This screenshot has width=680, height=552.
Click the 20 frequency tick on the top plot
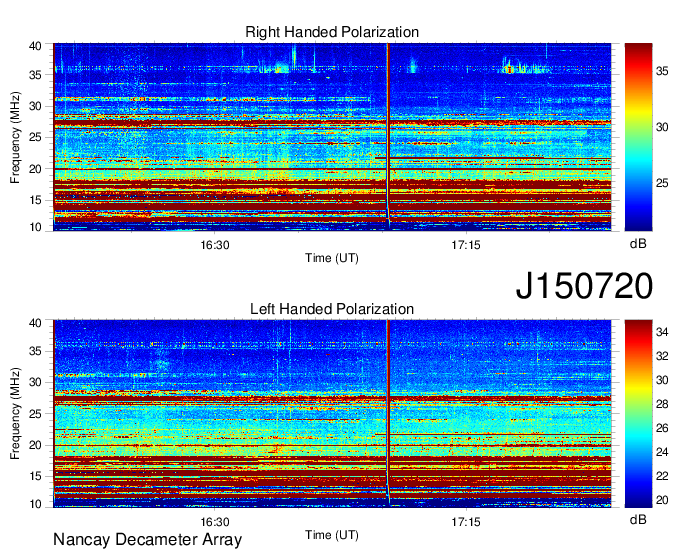coord(36,169)
